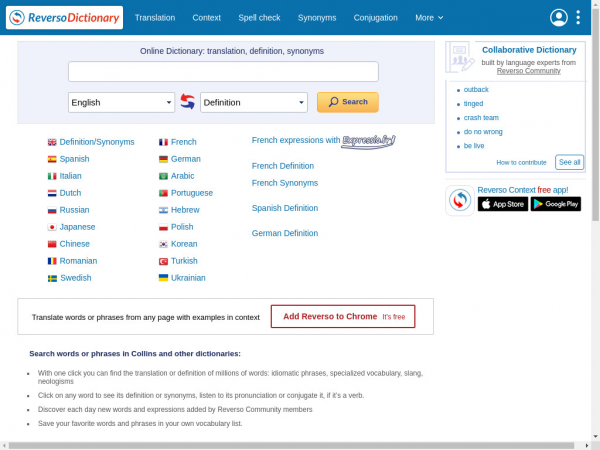The width and height of the screenshot is (600, 450).
Task: Click the Portuguese flag icon
Action: pyautogui.click(x=163, y=193)
